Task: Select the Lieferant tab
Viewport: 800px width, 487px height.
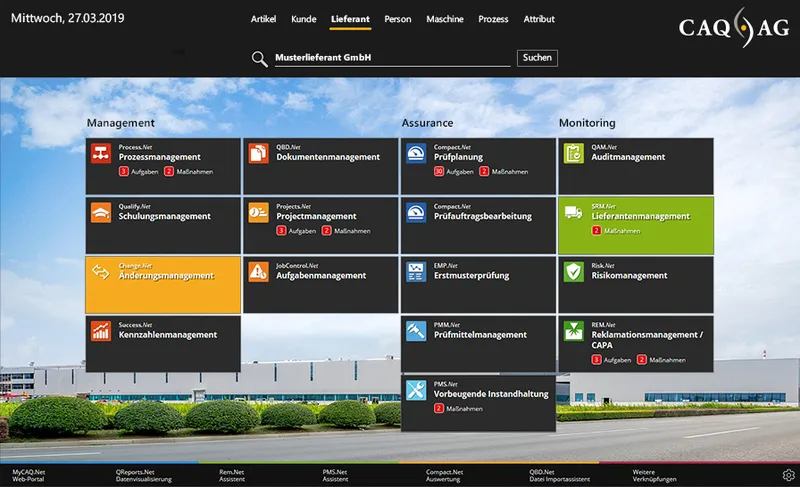Action: tap(350, 19)
